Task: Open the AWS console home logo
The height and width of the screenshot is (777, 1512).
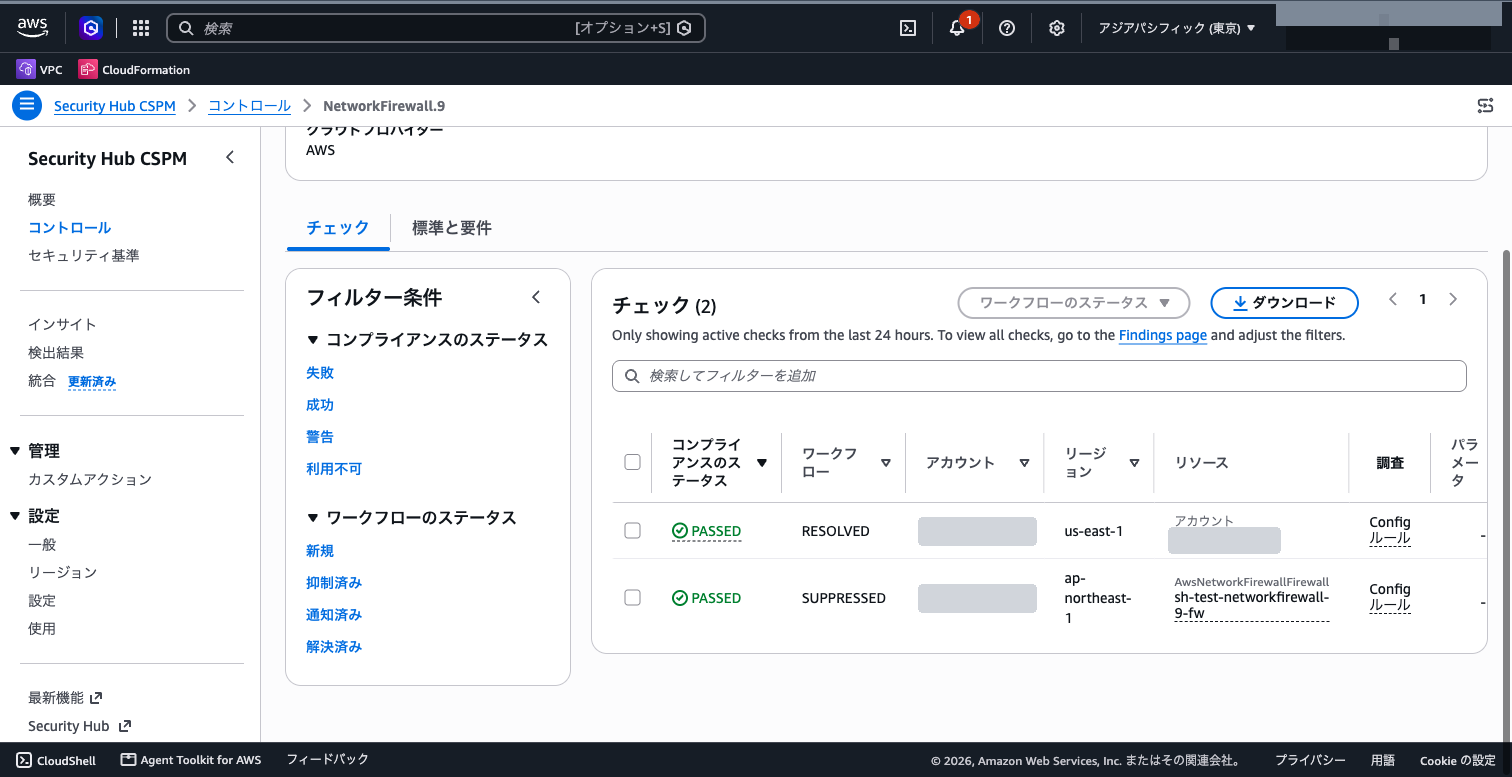Action: pos(32,28)
